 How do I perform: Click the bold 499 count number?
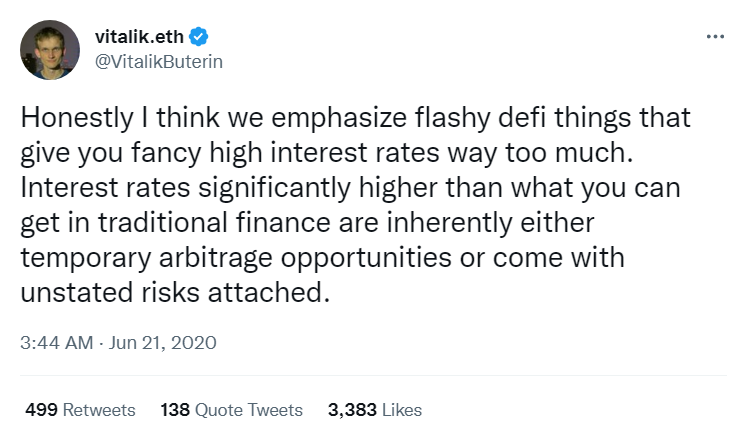coord(42,410)
